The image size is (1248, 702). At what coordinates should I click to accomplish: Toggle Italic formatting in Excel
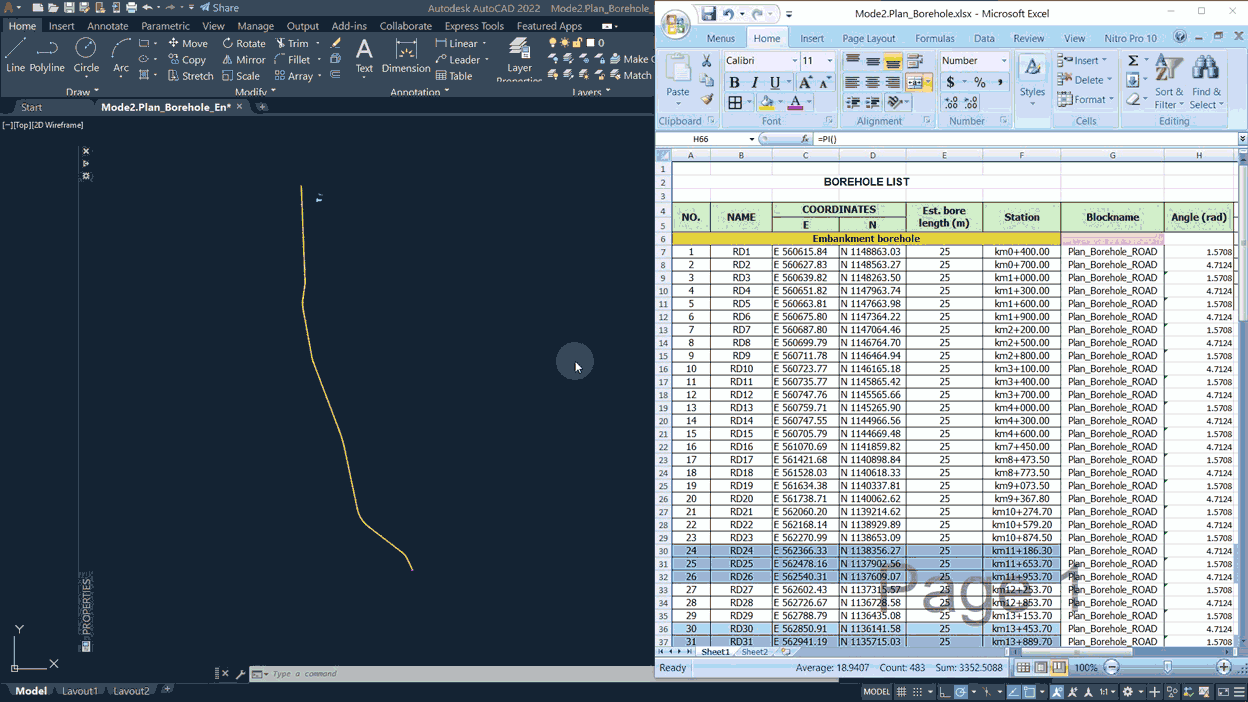pos(754,83)
